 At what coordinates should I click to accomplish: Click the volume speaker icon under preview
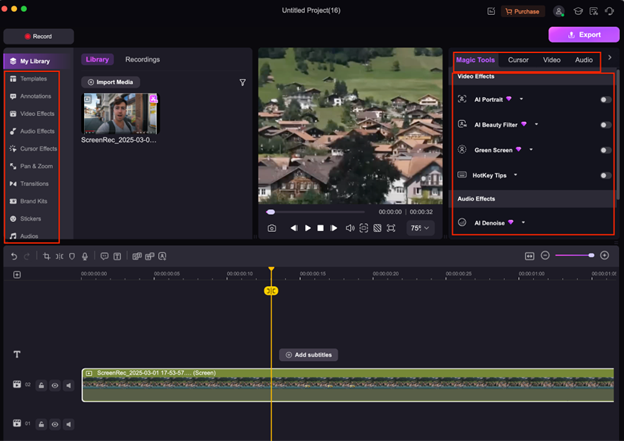[x=350, y=228]
